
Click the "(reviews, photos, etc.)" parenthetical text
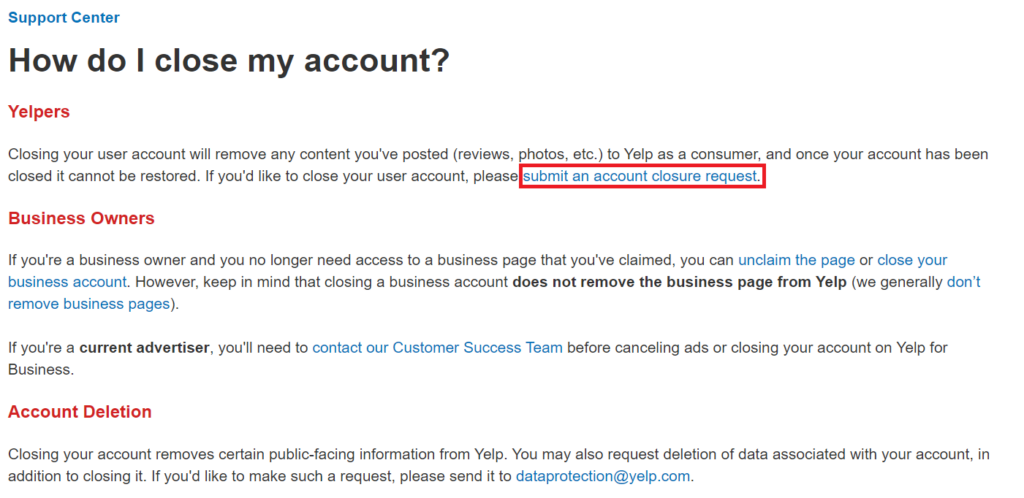(523, 154)
